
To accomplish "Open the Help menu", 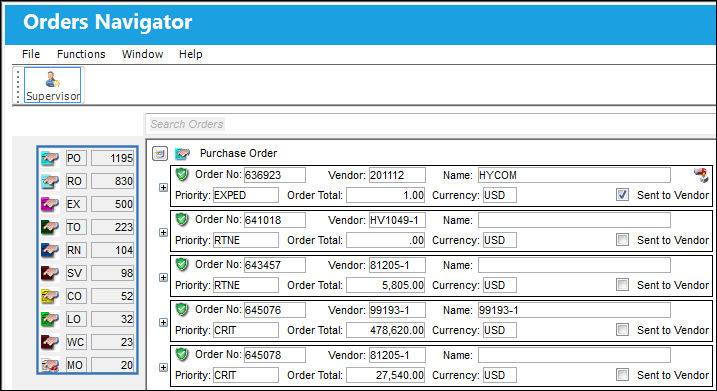I will 191,54.
